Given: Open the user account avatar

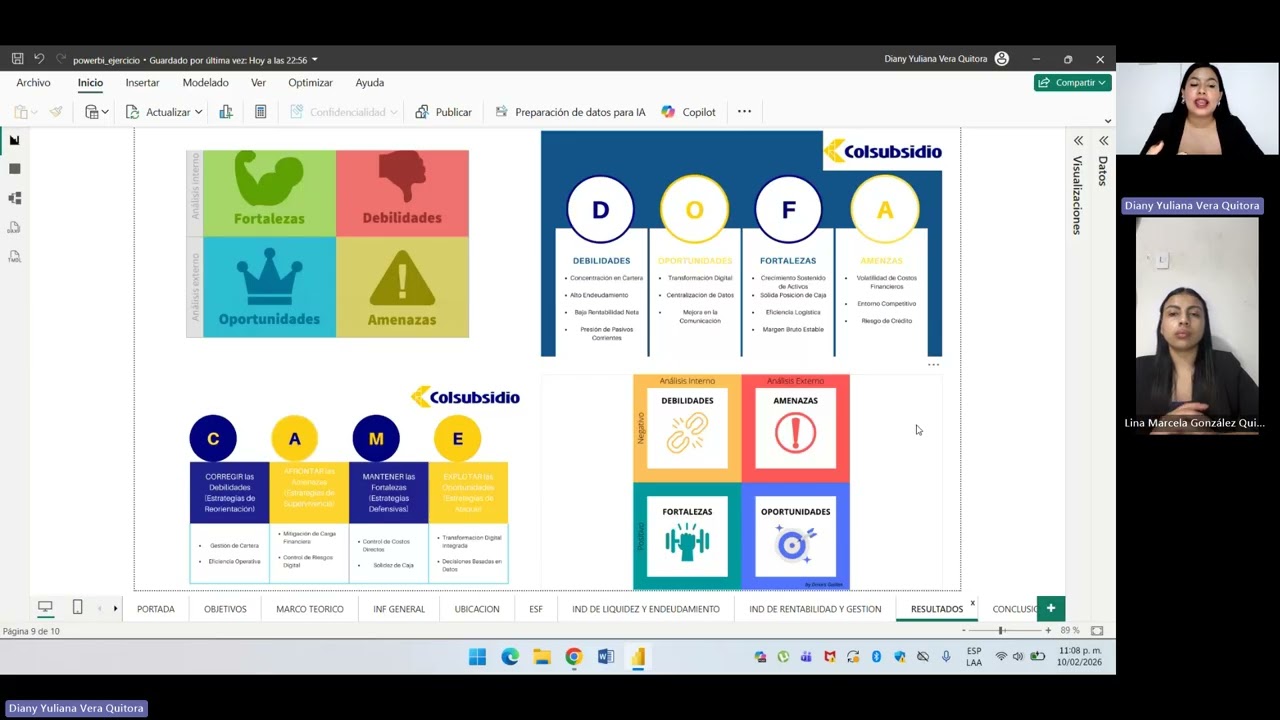Looking at the screenshot, I should point(1002,59).
